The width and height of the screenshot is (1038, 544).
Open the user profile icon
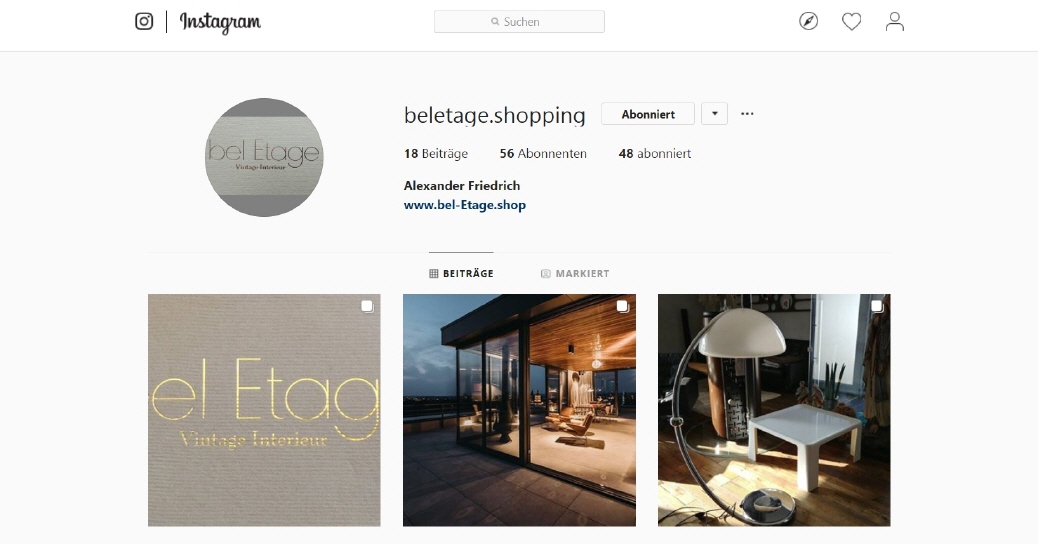click(894, 21)
